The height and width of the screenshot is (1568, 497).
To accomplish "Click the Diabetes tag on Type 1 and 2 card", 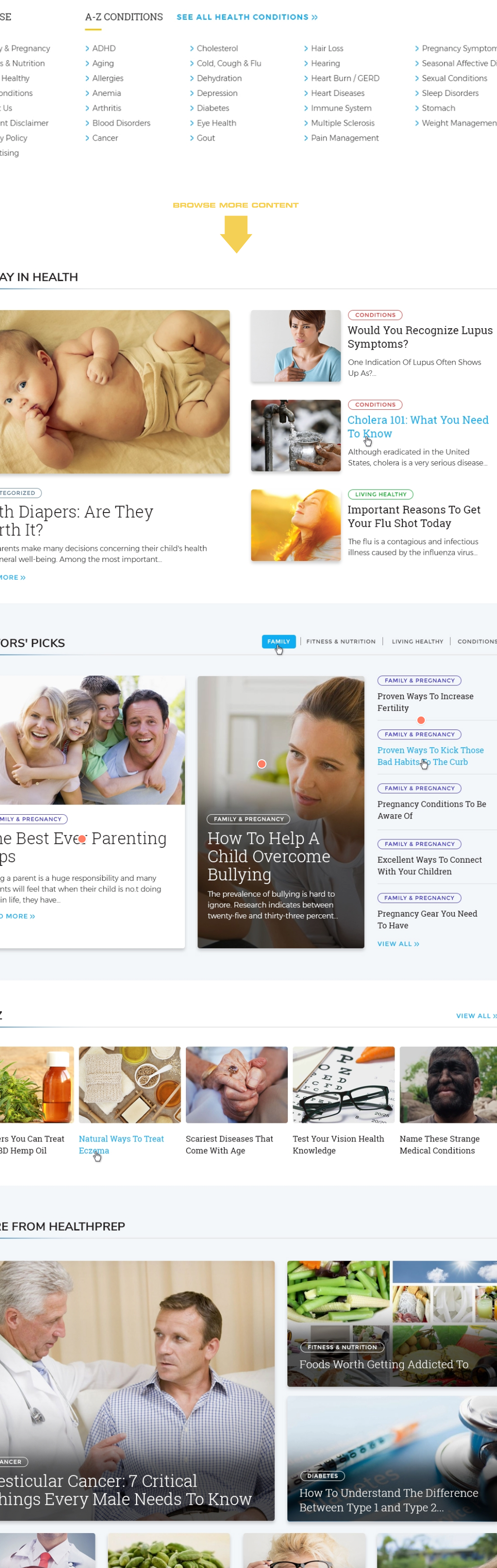I will click(x=323, y=1476).
